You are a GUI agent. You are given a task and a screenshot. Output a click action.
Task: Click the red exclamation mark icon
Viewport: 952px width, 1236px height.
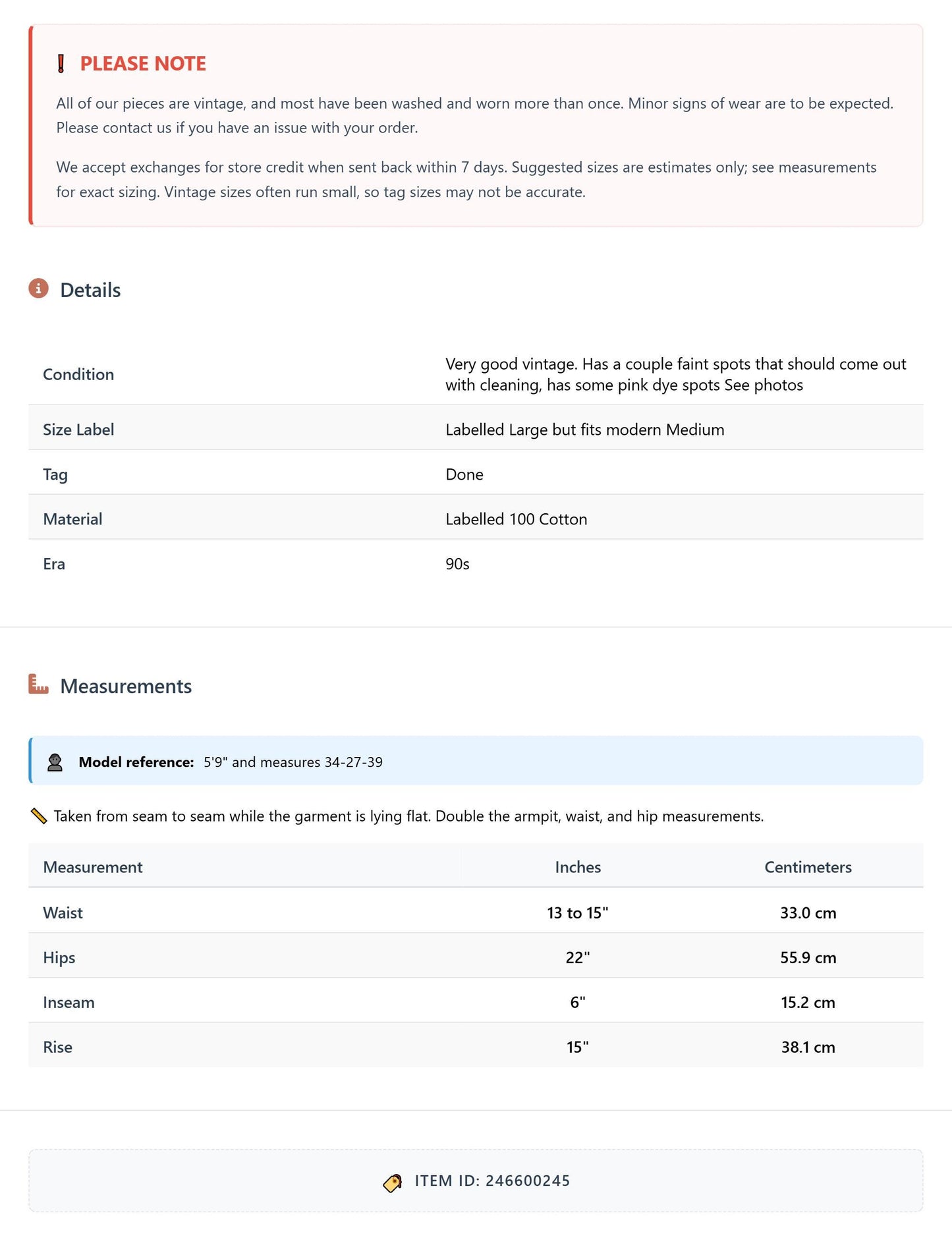tap(61, 64)
